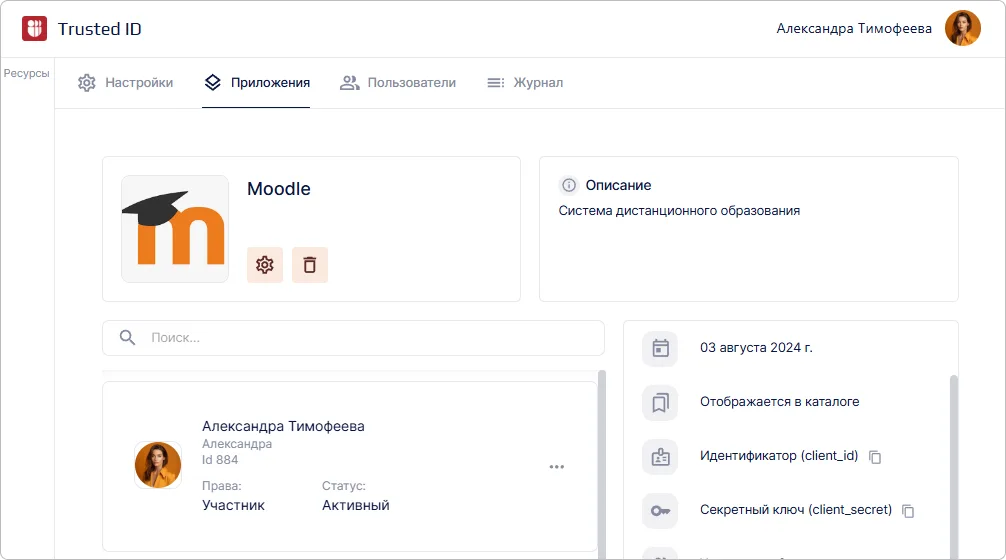
Task: Click the key icon for secret key
Action: [x=660, y=511]
